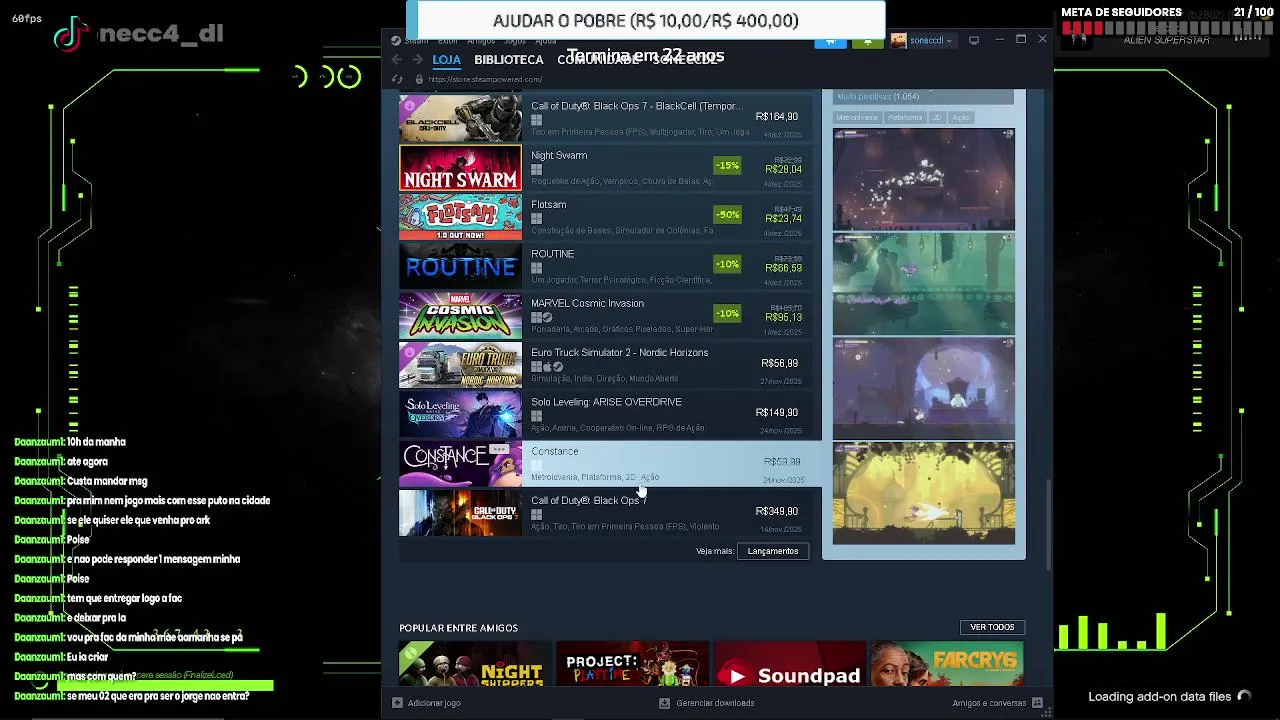Click VER TODOS for popular among friends
Viewport: 1280px width, 720px height.
point(992,627)
